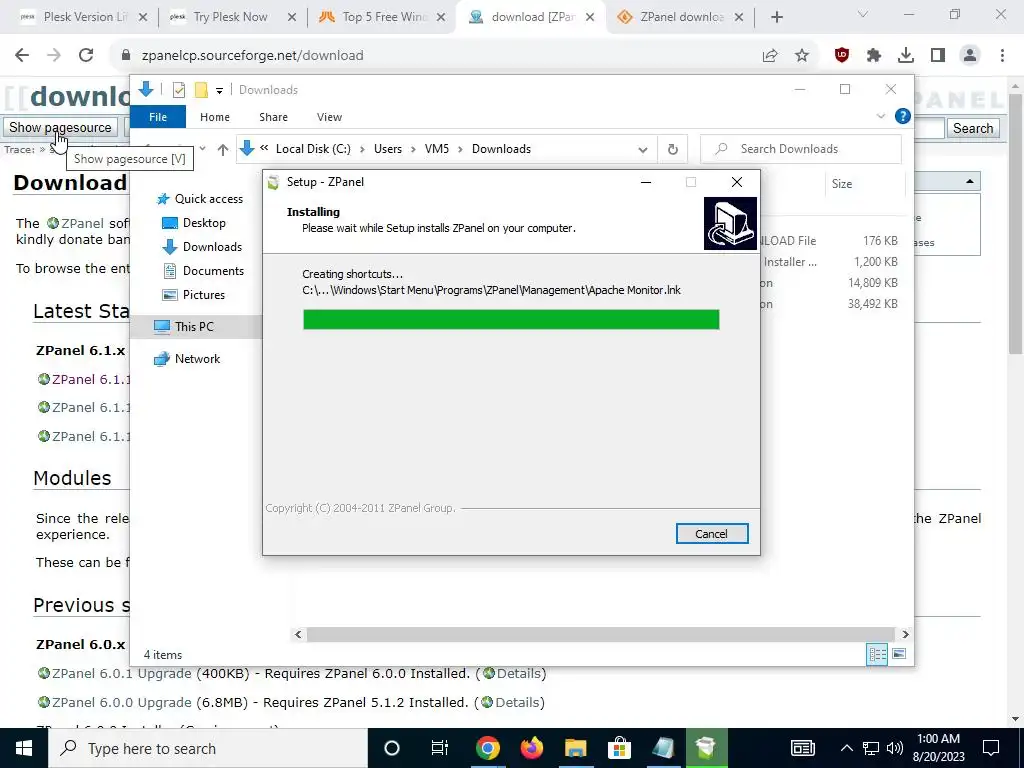Click right scroll arrow in explorer
This screenshot has width=1024, height=768.
(x=905, y=634)
